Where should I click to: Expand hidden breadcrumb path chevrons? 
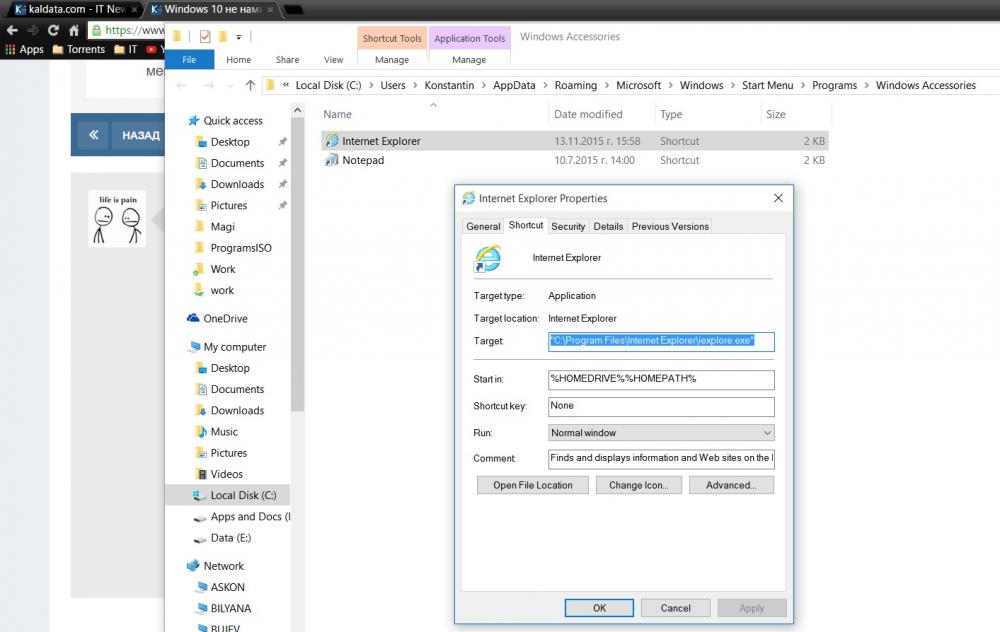pos(286,85)
